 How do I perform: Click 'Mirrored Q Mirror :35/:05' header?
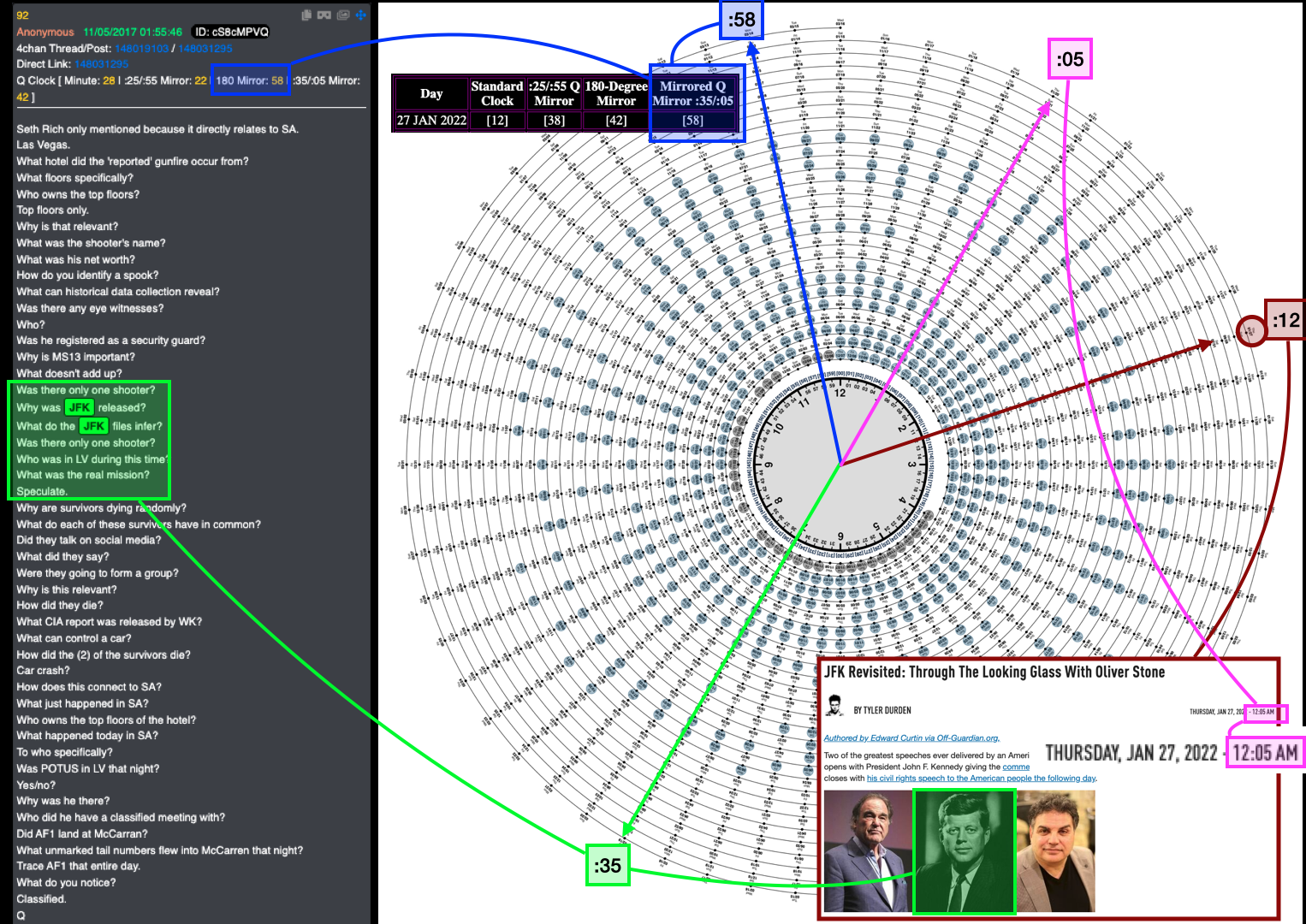[693, 93]
